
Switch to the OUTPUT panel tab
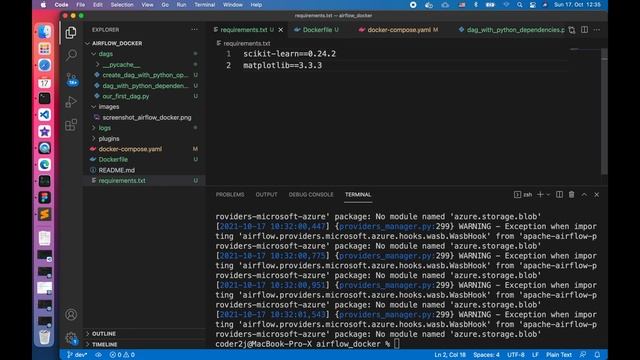click(266, 195)
